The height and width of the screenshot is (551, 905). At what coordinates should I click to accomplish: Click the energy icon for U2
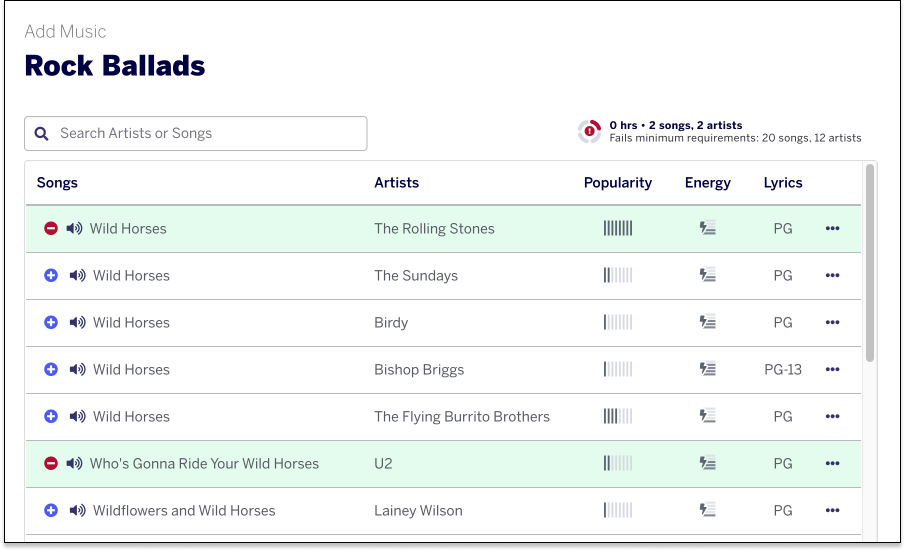[x=708, y=463]
